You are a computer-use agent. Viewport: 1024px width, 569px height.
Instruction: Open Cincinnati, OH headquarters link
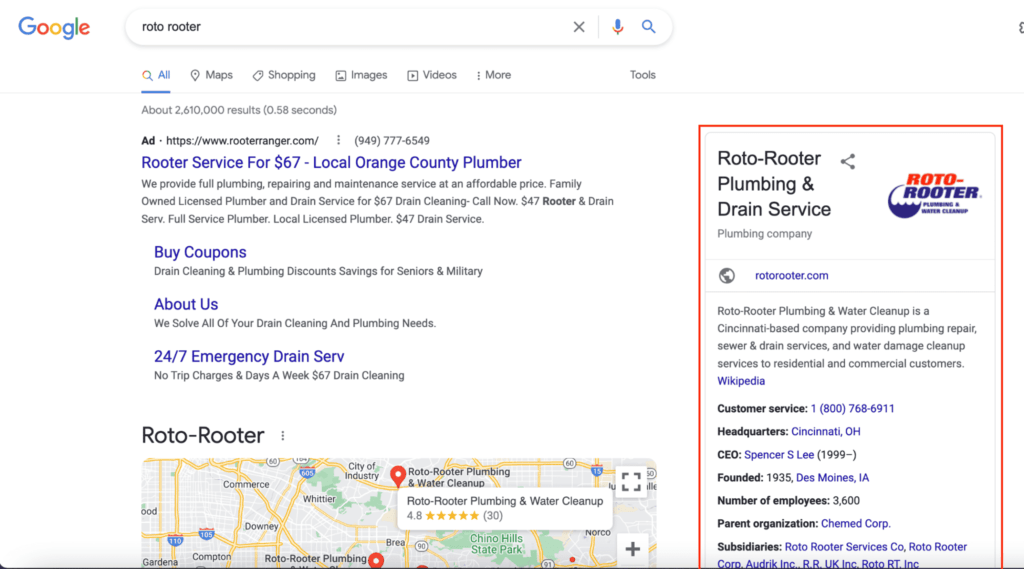click(825, 432)
